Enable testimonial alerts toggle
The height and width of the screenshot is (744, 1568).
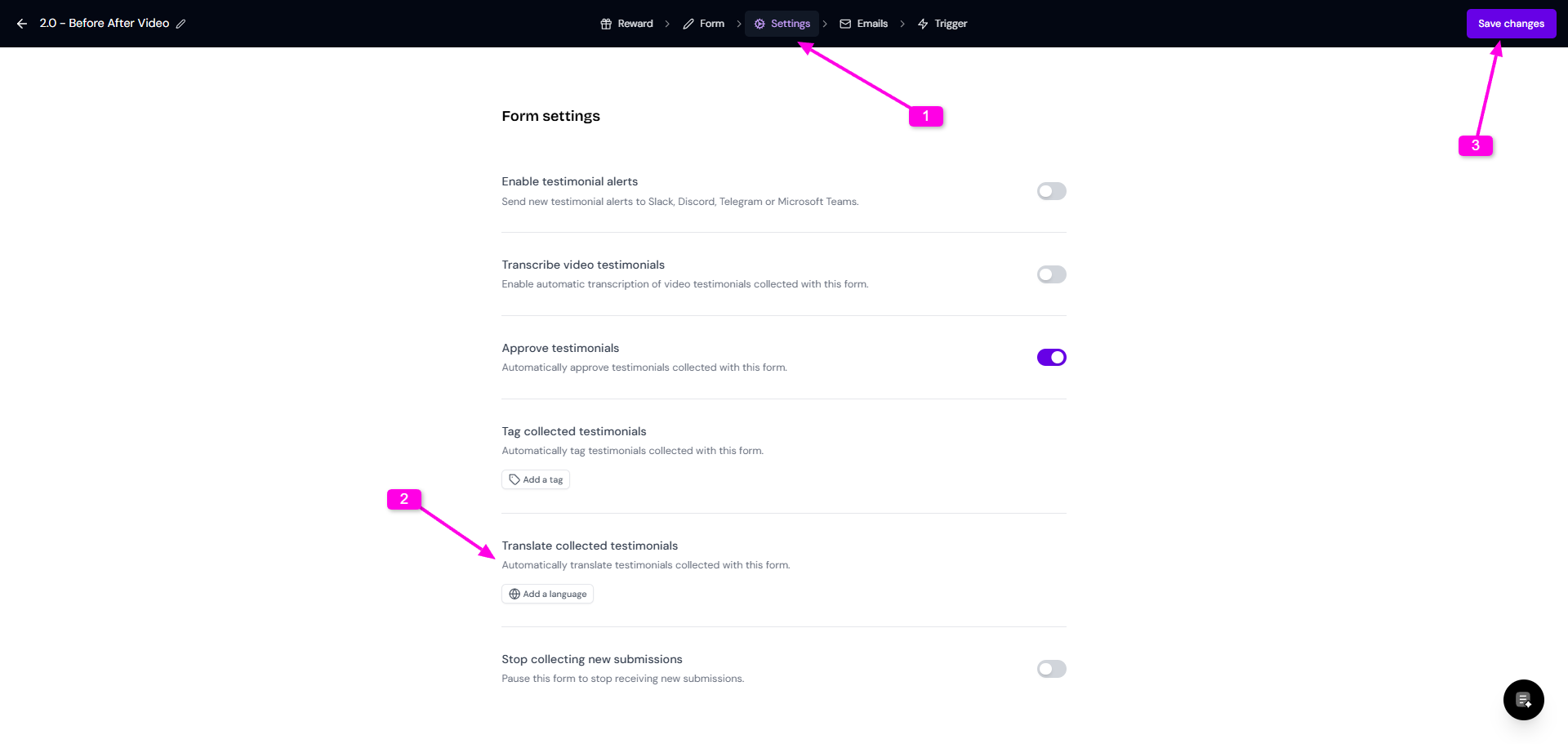[1051, 191]
